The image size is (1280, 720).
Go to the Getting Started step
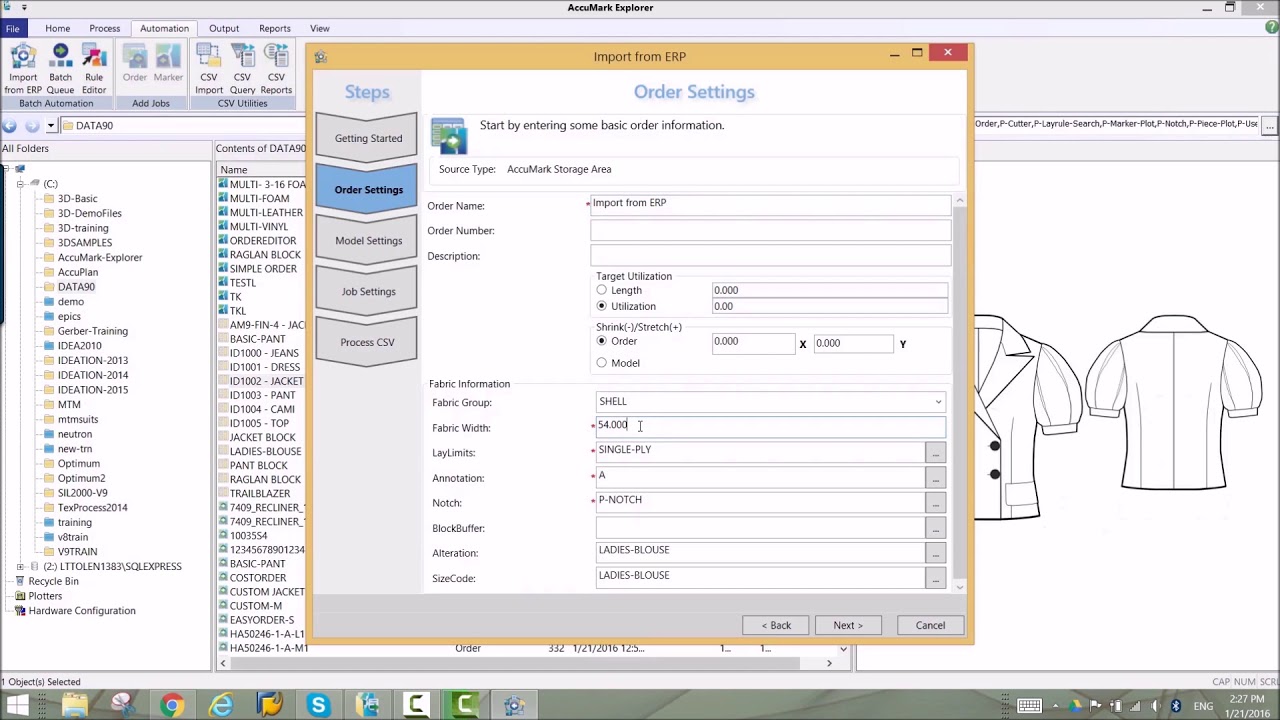368,138
